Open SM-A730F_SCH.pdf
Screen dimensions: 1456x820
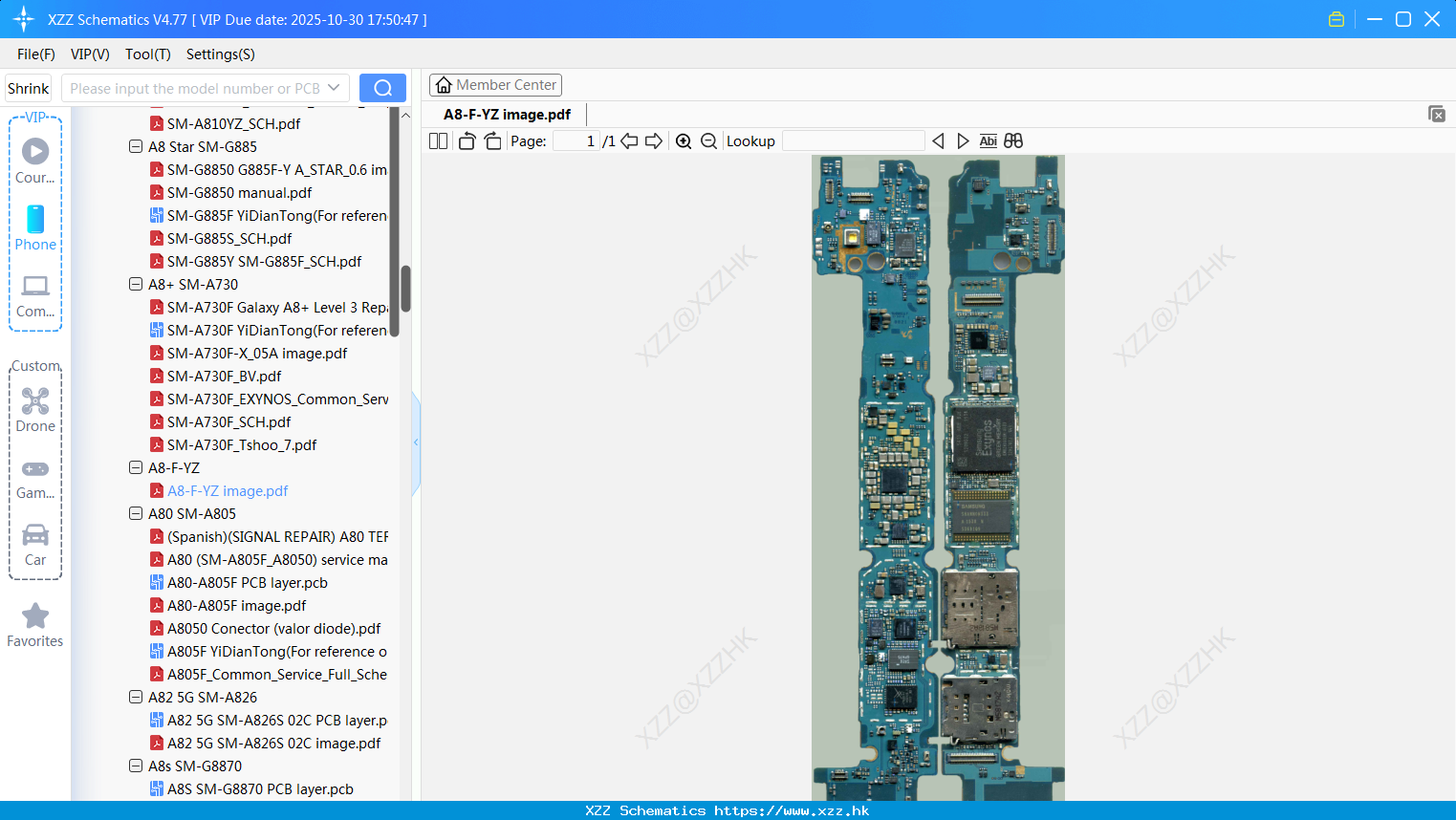[228, 421]
